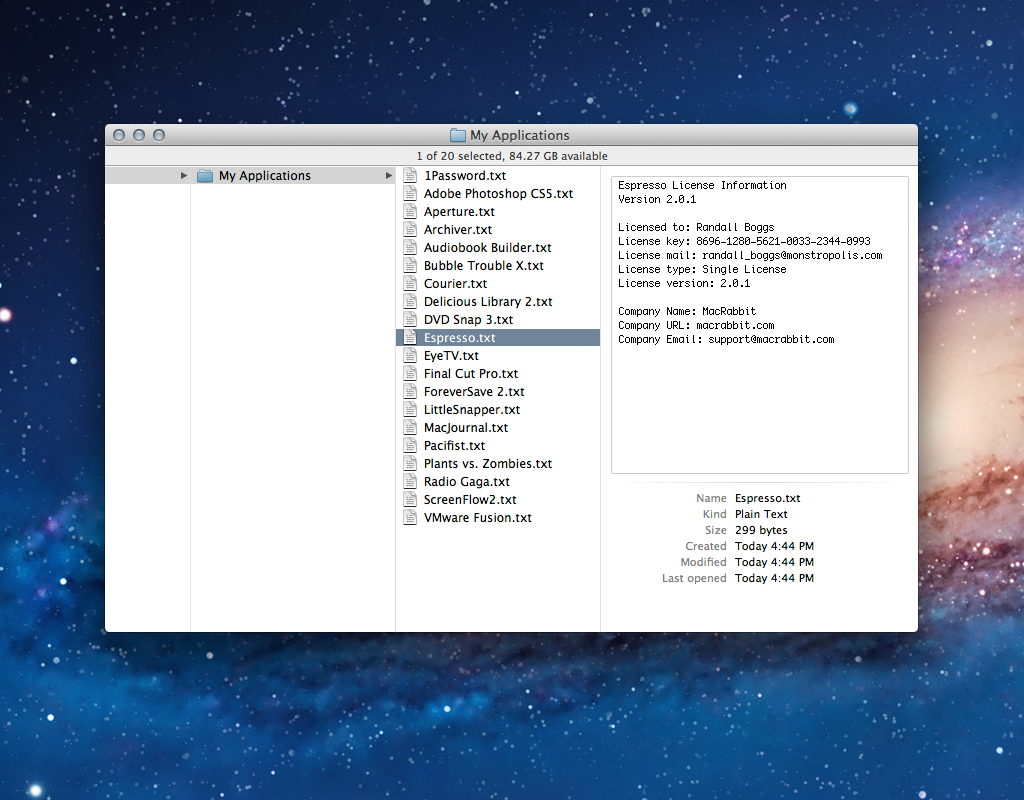Select the Courier.txt file name
1024x800 pixels.
click(455, 283)
